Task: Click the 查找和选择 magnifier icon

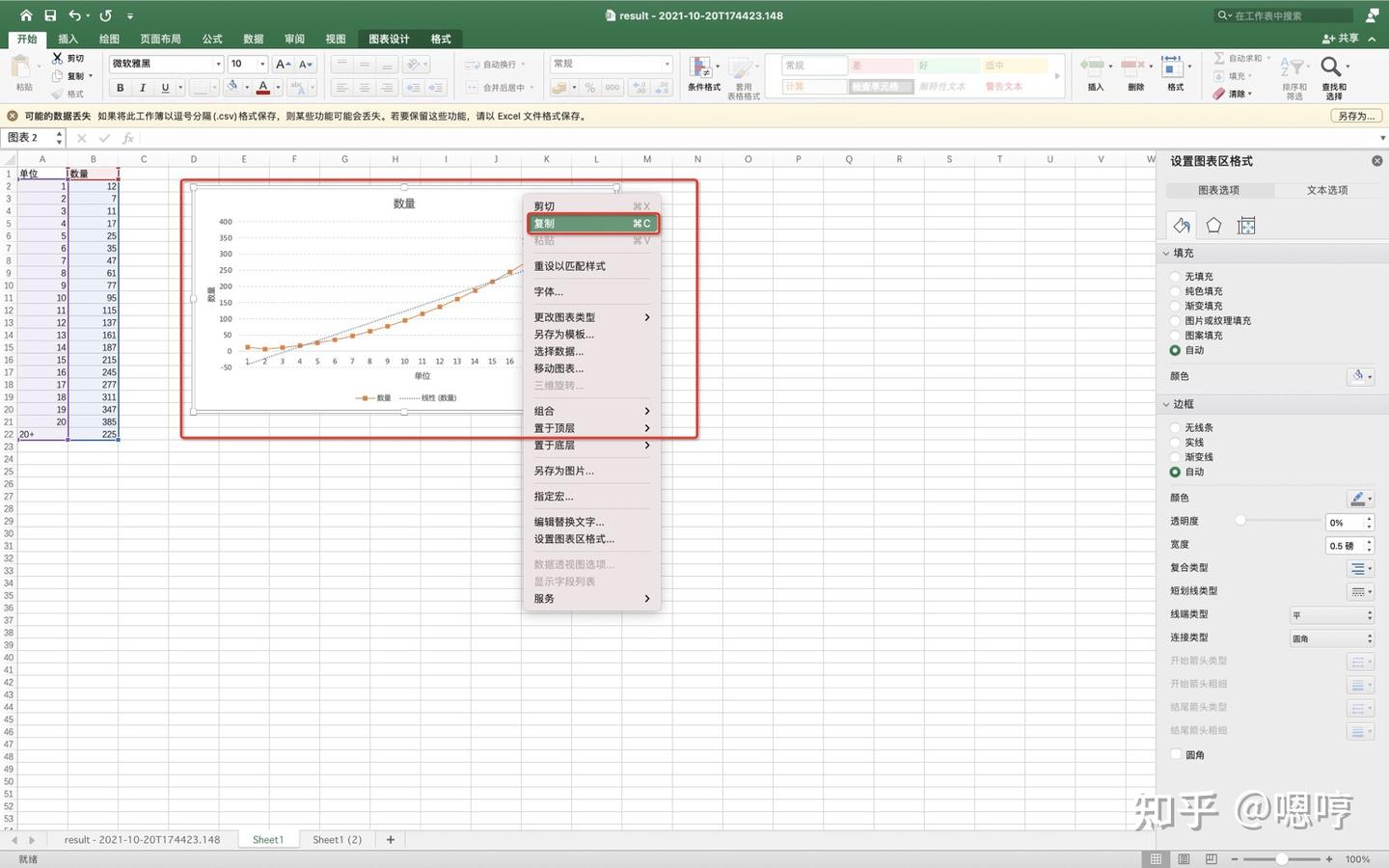Action: tap(1331, 68)
